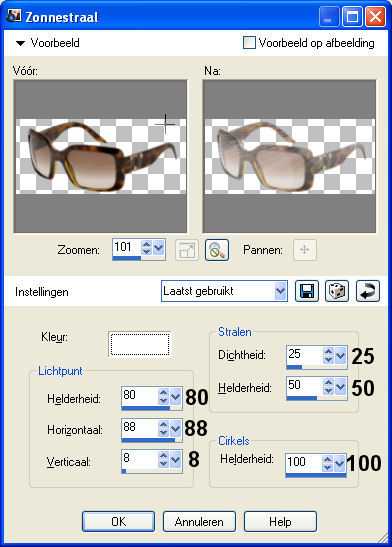Click the Dichtheid value field
Screen dimensions: 392x547
(x=304, y=355)
